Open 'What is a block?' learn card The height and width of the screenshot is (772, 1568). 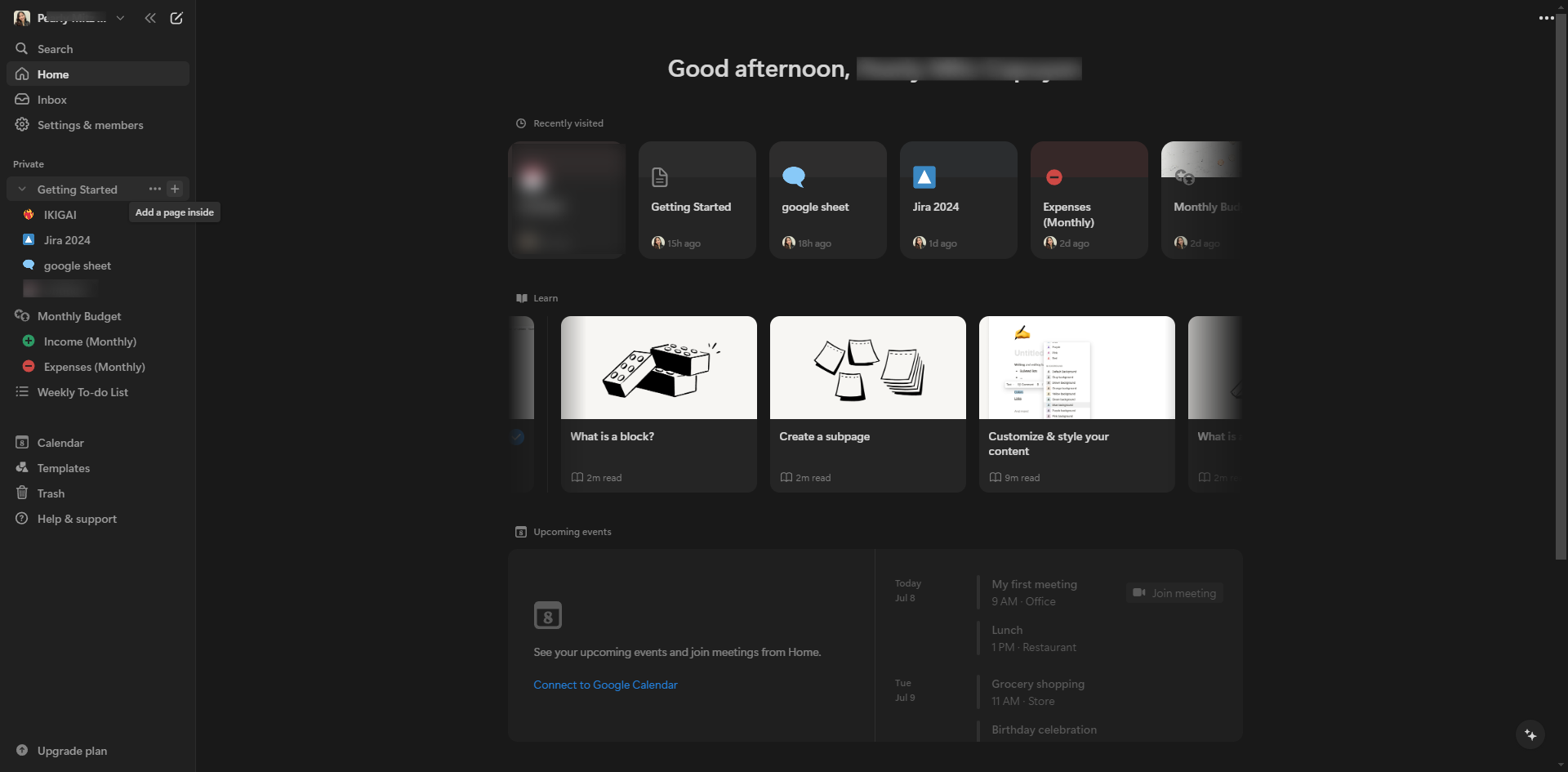(659, 404)
